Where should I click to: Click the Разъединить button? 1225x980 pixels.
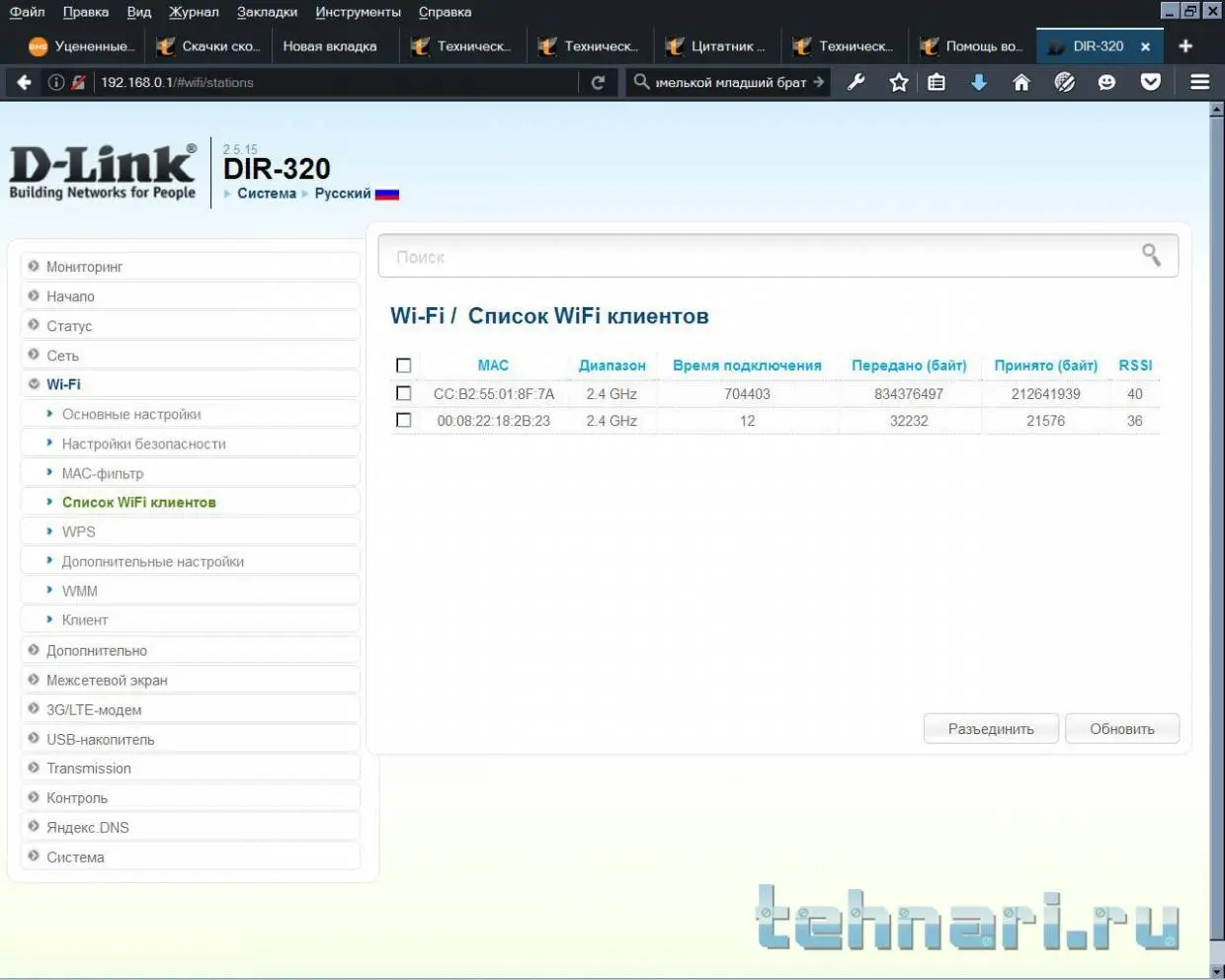coord(991,729)
